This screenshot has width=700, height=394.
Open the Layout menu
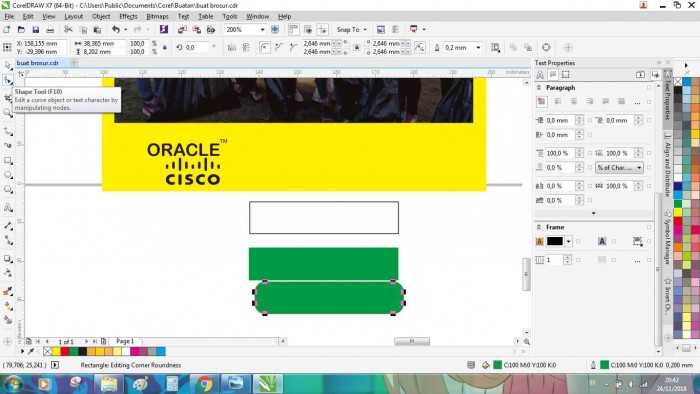pos(74,17)
